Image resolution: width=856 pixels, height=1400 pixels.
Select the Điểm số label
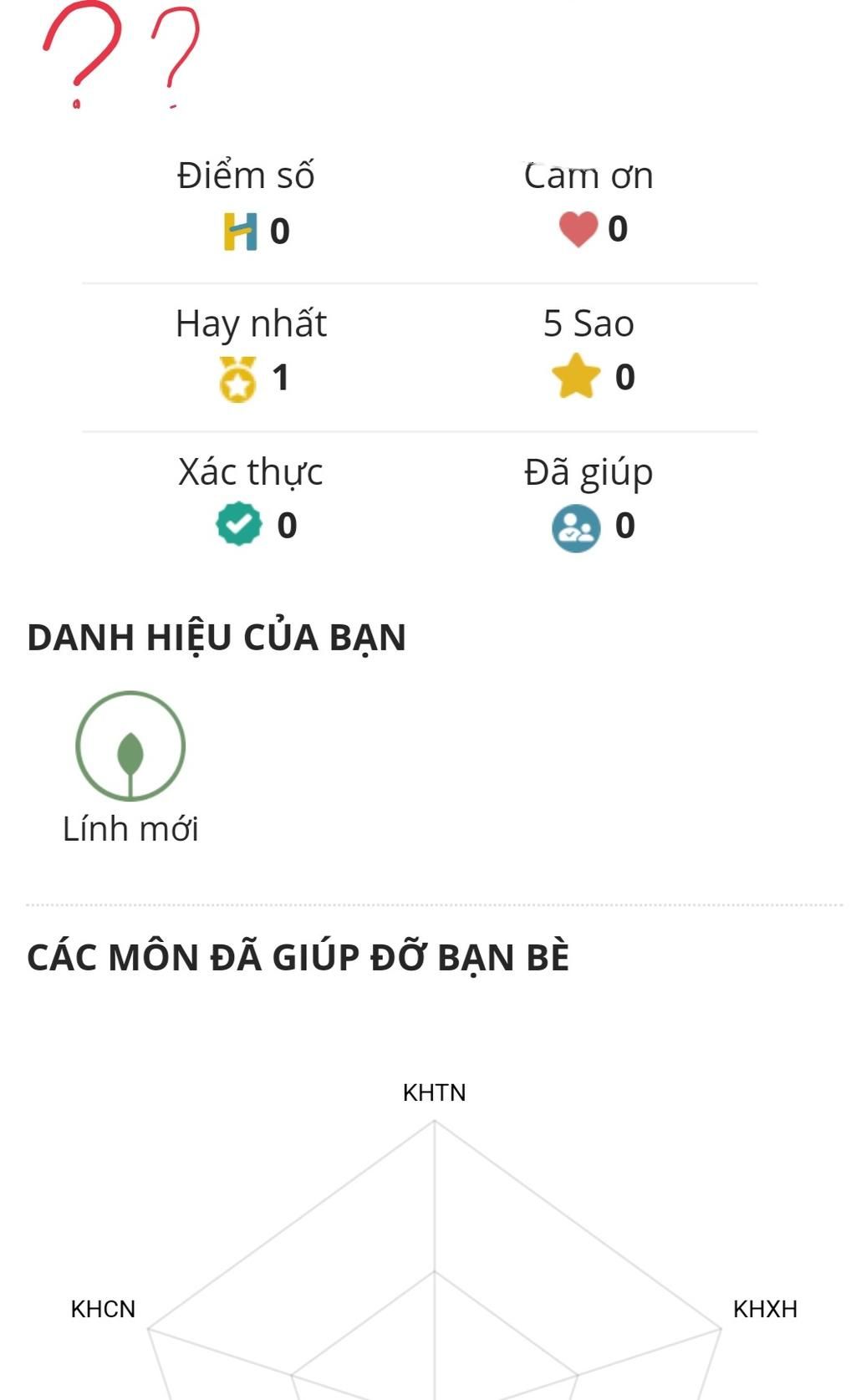tap(246, 176)
